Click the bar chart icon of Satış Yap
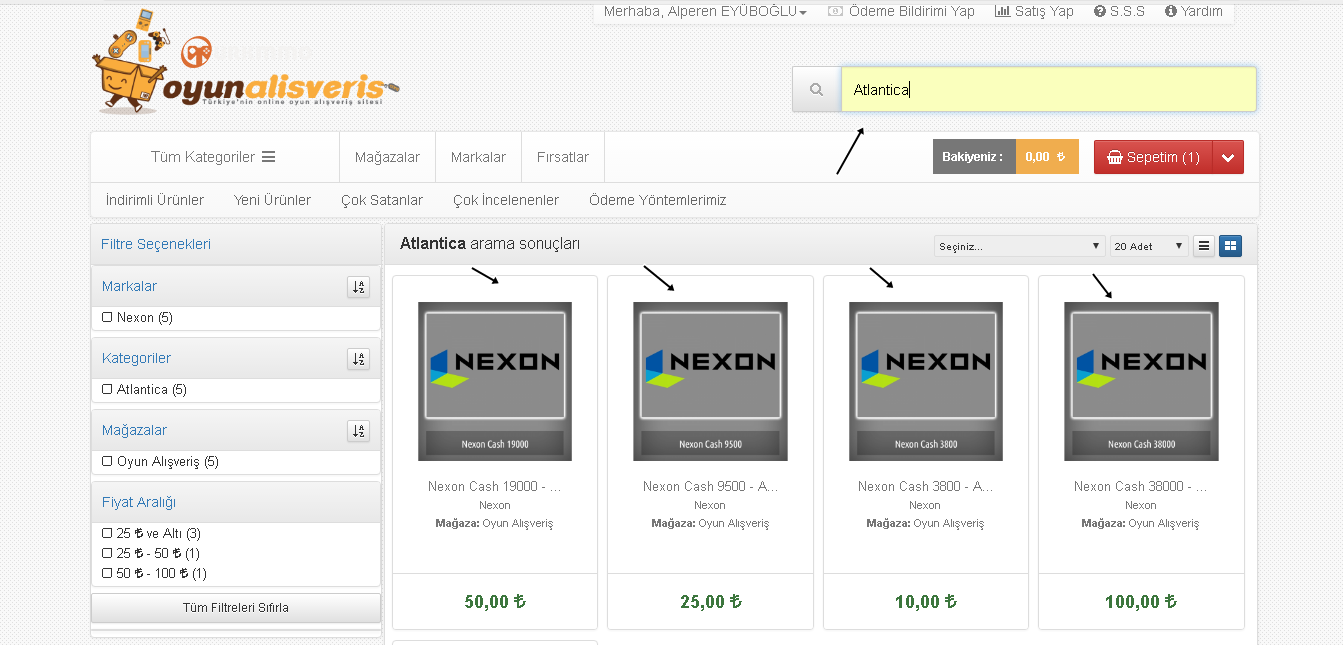The image size is (1343, 645). (1002, 11)
